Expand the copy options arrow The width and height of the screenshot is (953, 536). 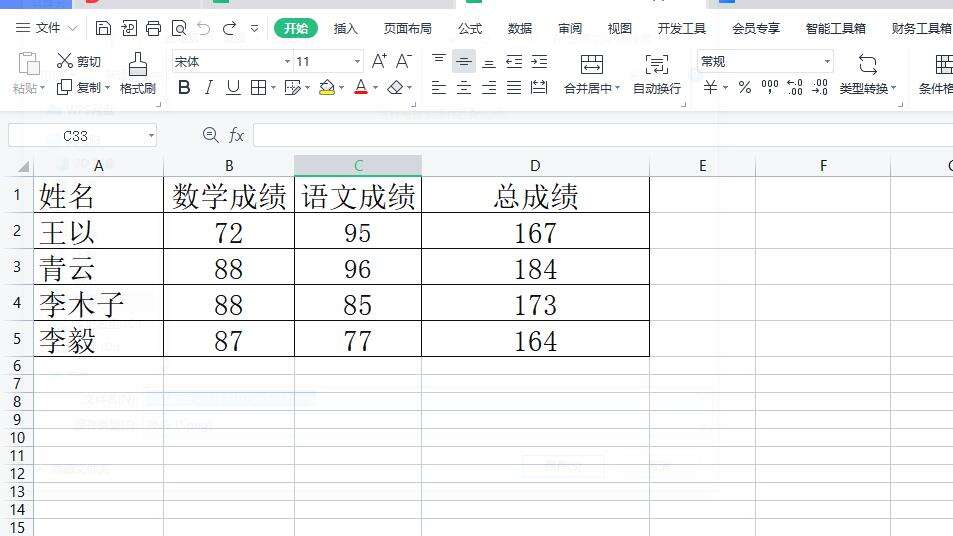pos(108,88)
